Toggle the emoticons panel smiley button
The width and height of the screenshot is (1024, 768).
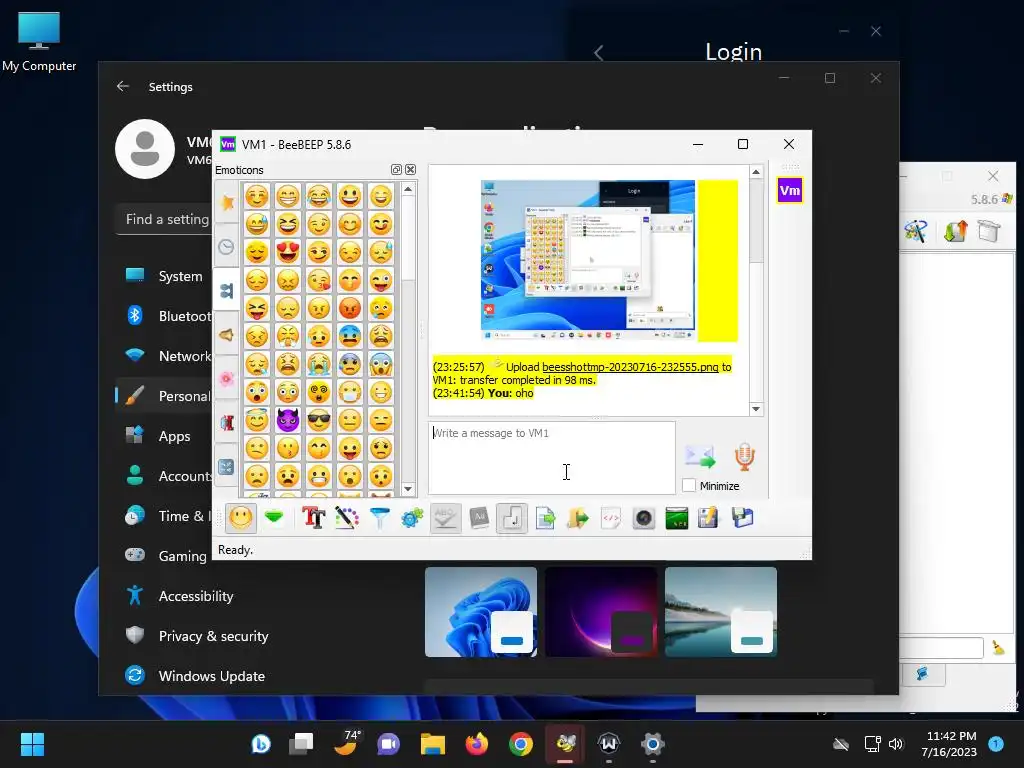240,519
